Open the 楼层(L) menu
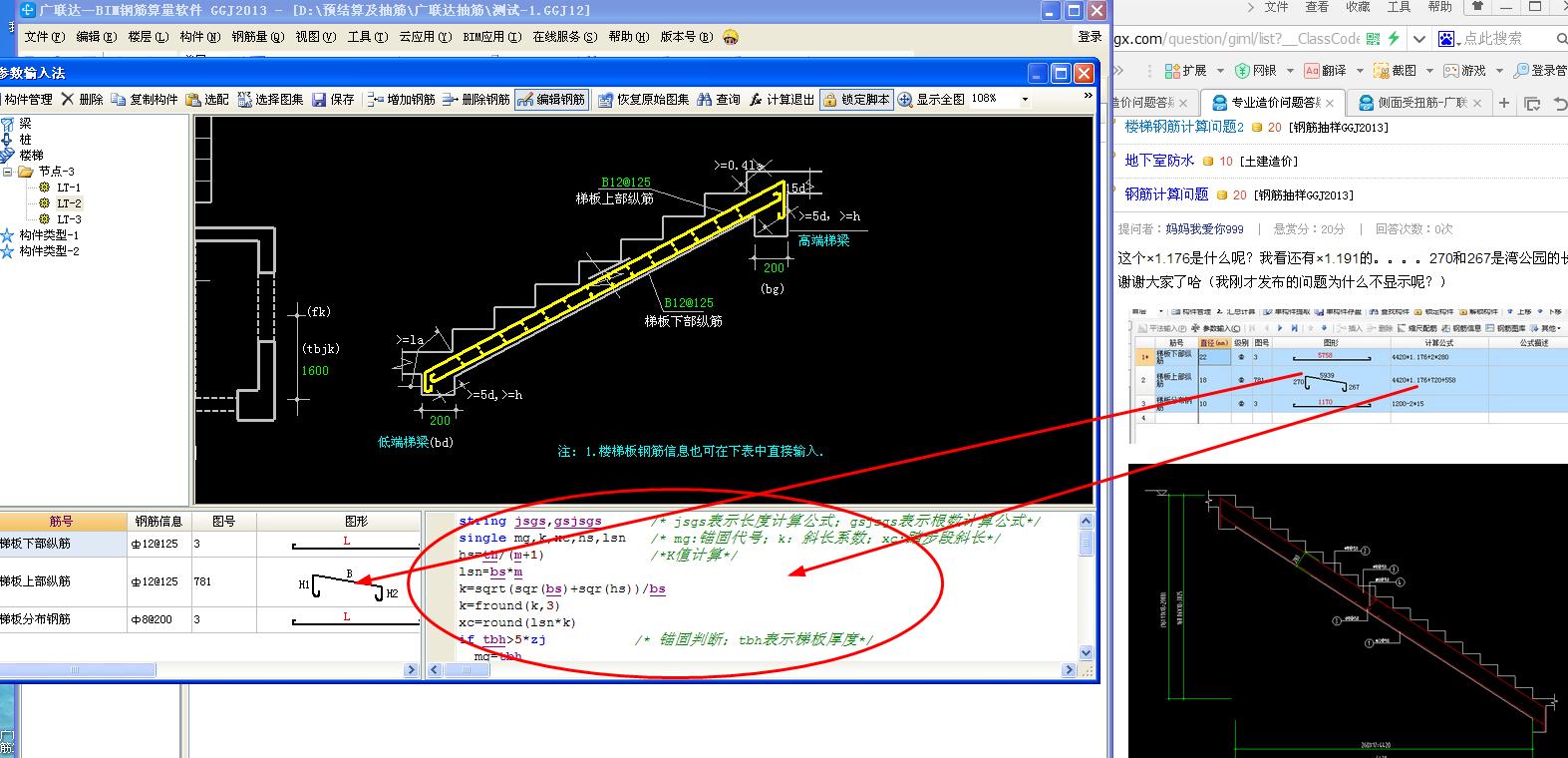This screenshot has height=758, width=1568. (x=148, y=37)
